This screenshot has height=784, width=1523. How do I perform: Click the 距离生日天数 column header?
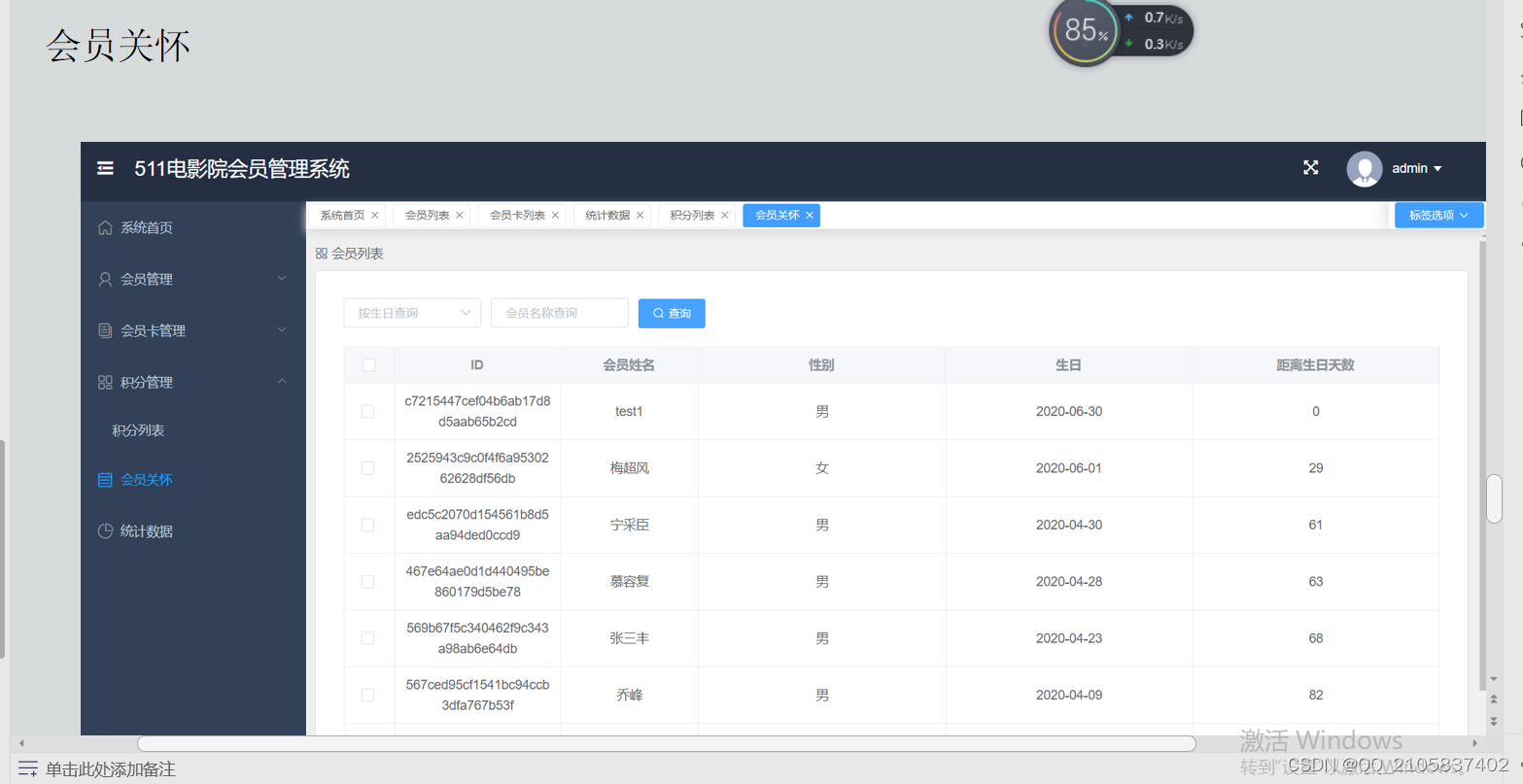pos(1315,365)
